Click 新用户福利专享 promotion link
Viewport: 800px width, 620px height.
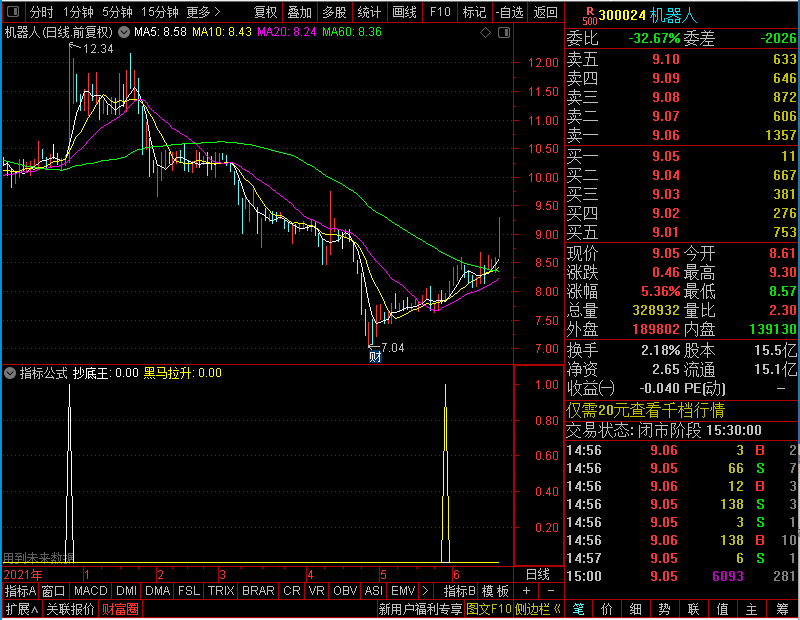pos(420,609)
